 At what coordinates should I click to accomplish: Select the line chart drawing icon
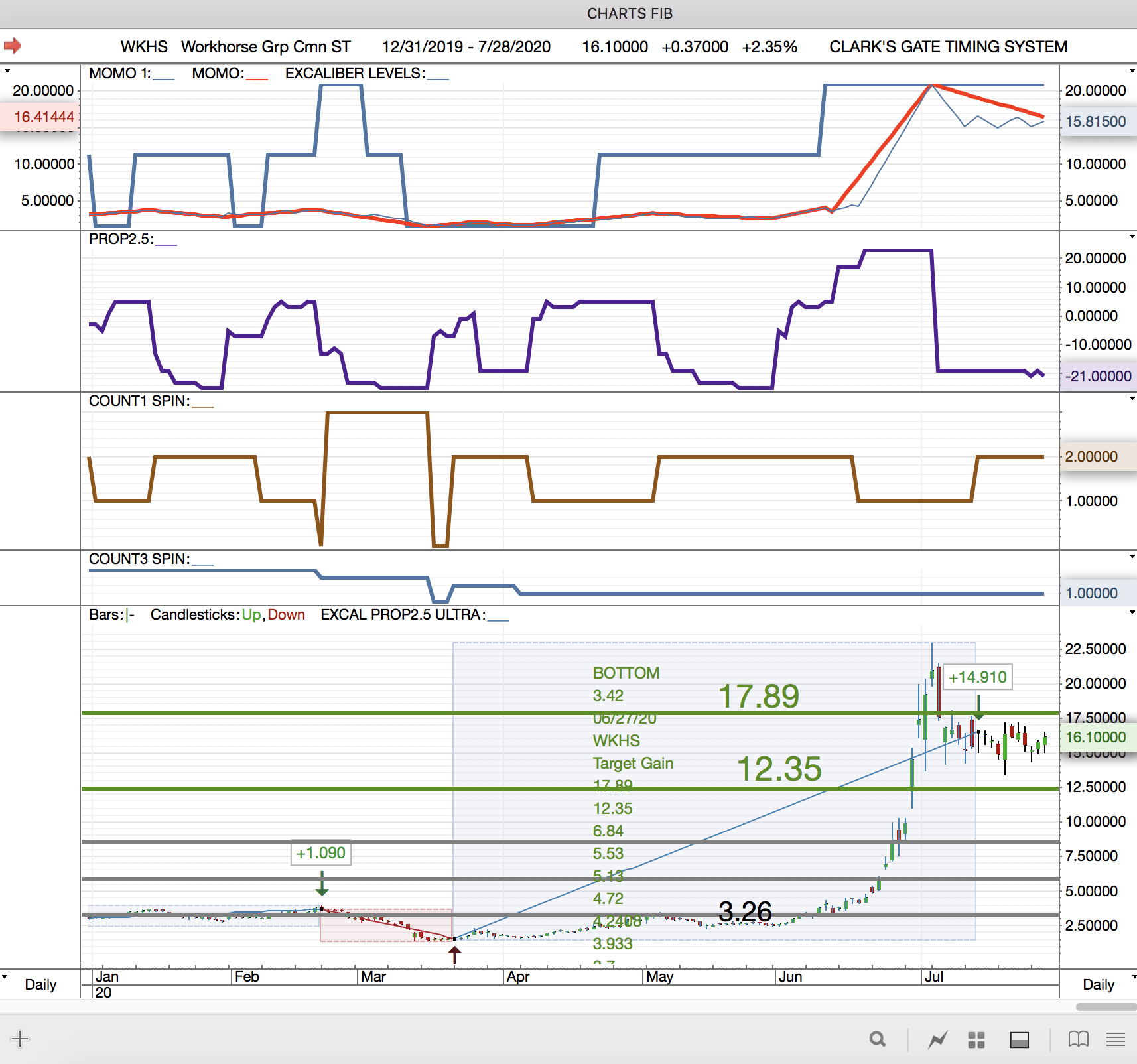937,1039
